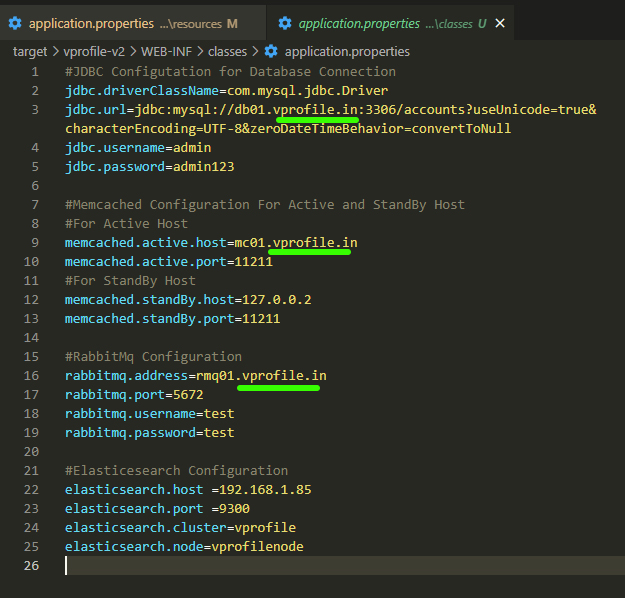Screen dimensions: 625x598
Task: Place cursor on empty line 26
Action: [x=345, y=565]
